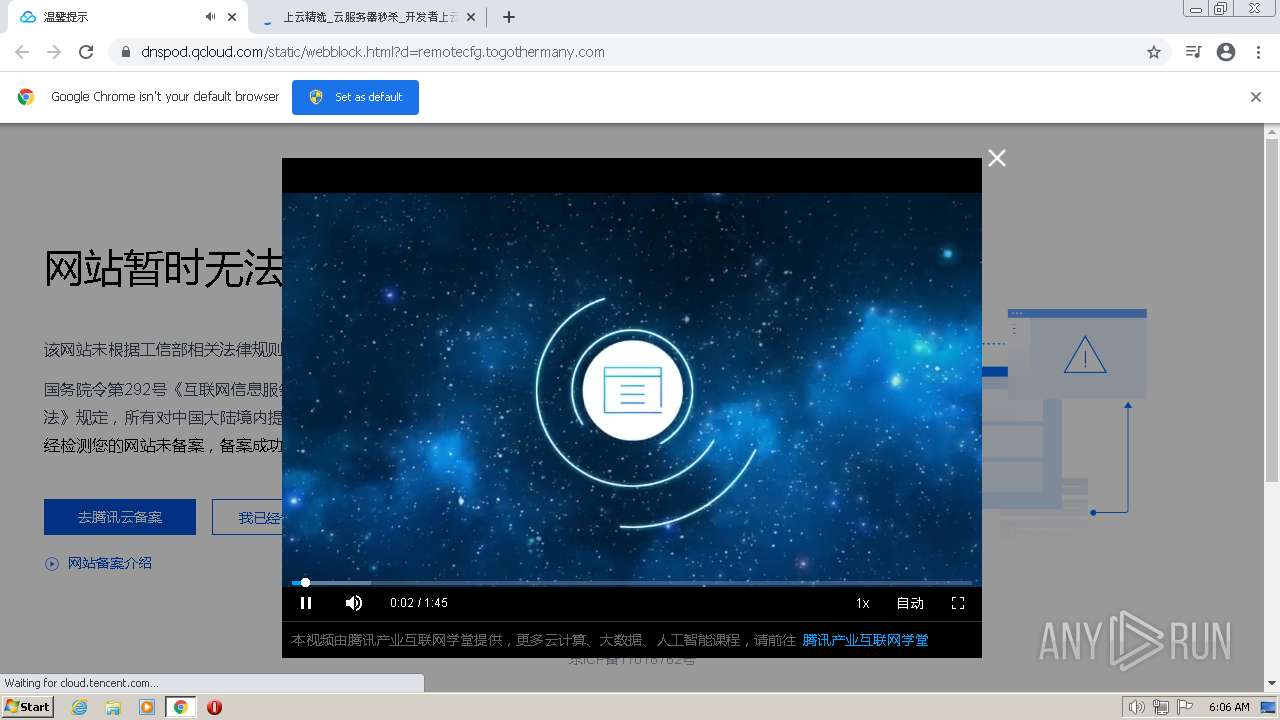Click the 6:06 AM system clock
The height and width of the screenshot is (720, 1280).
click(1229, 707)
